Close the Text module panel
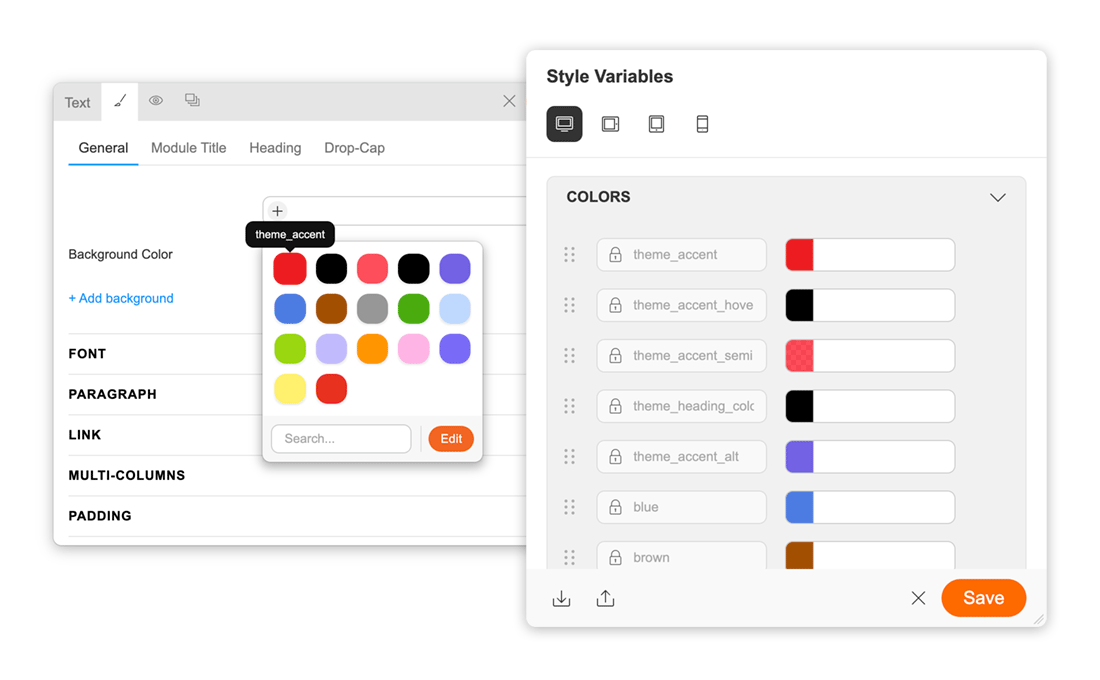 (x=509, y=101)
